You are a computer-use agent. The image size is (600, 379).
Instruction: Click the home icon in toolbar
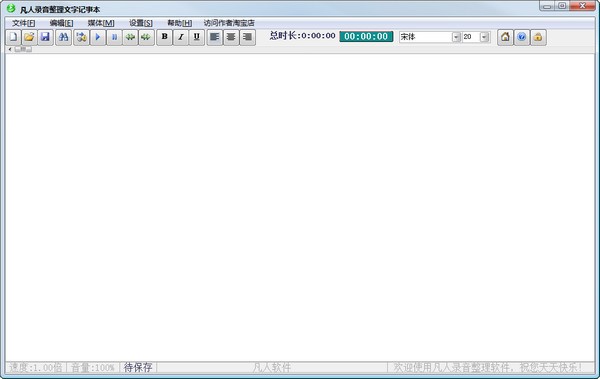(x=505, y=37)
